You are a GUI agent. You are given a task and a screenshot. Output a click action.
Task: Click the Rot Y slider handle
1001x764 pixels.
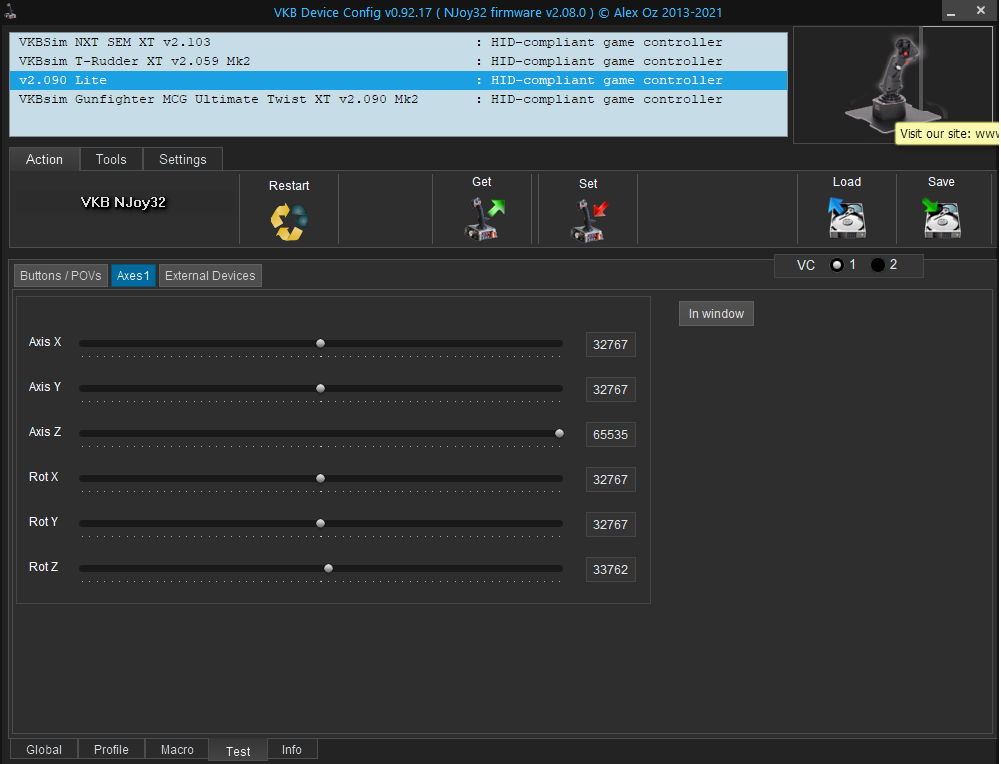(320, 523)
